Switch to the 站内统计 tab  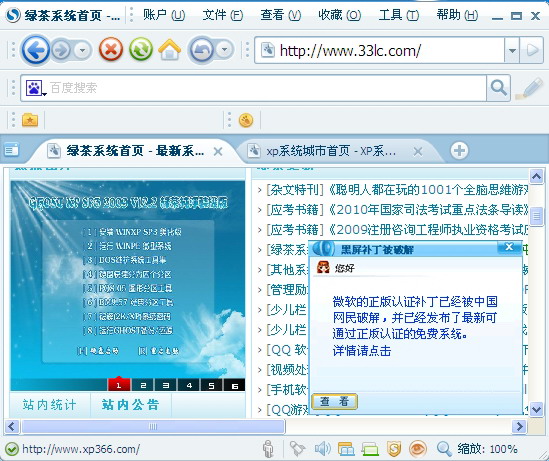pyautogui.click(x=50, y=405)
